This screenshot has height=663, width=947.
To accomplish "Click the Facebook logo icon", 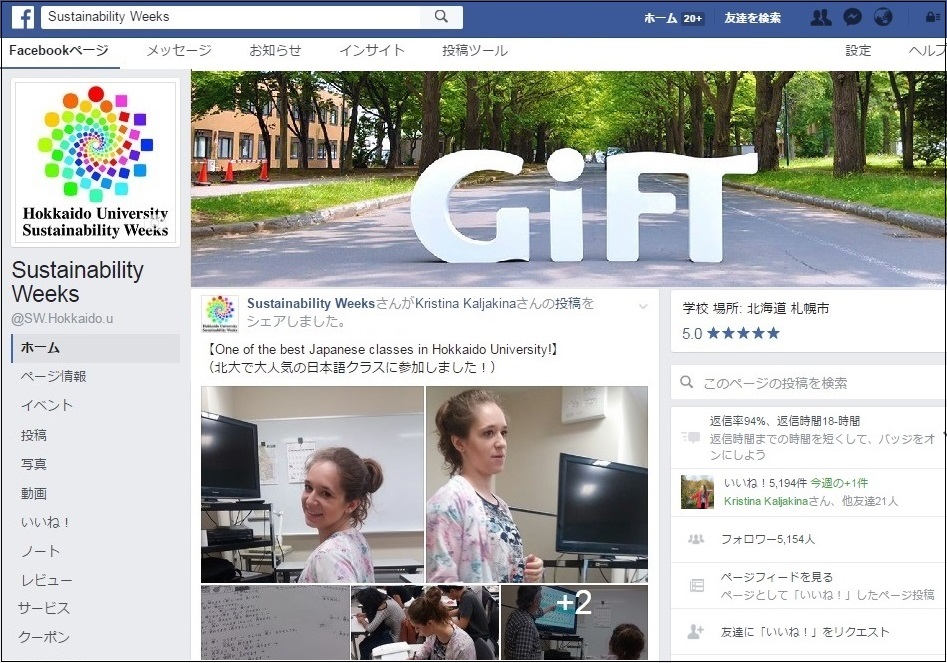I will (x=23, y=17).
